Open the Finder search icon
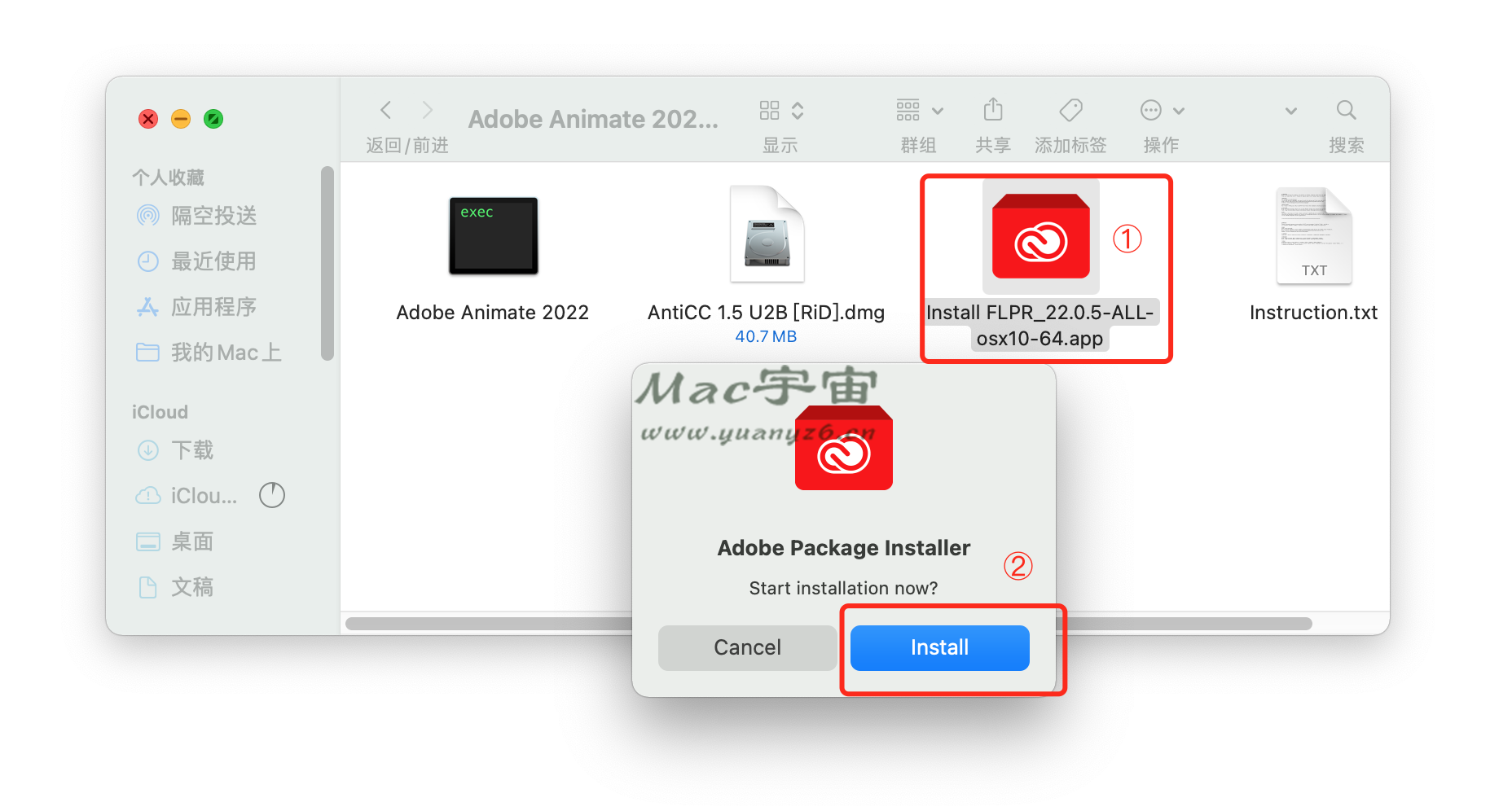This screenshot has width=1512, height=811. tap(1346, 110)
